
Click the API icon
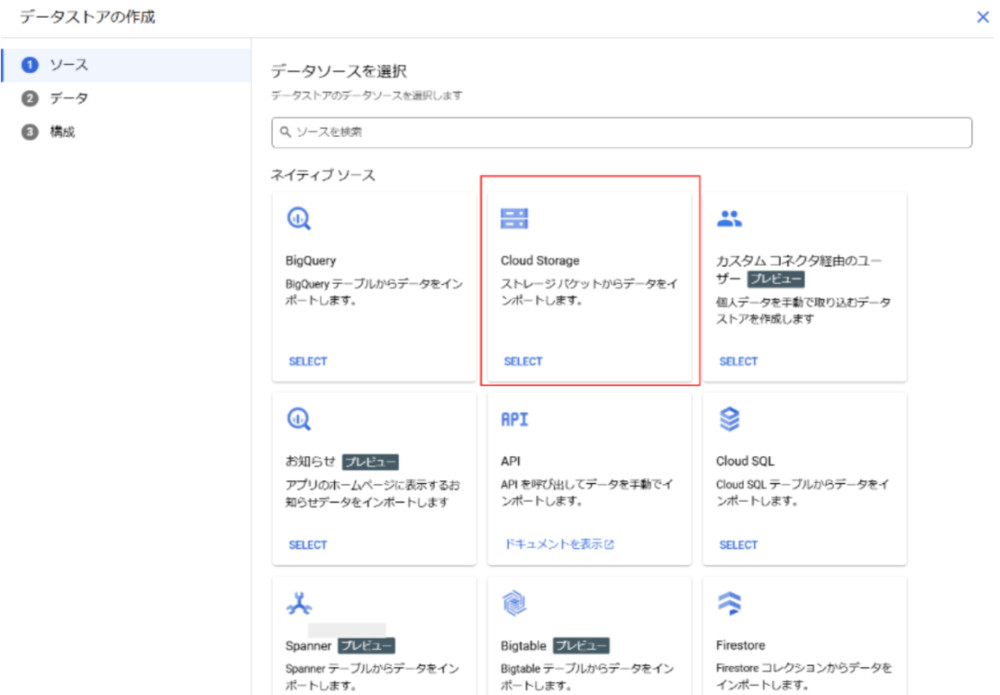[x=514, y=420]
